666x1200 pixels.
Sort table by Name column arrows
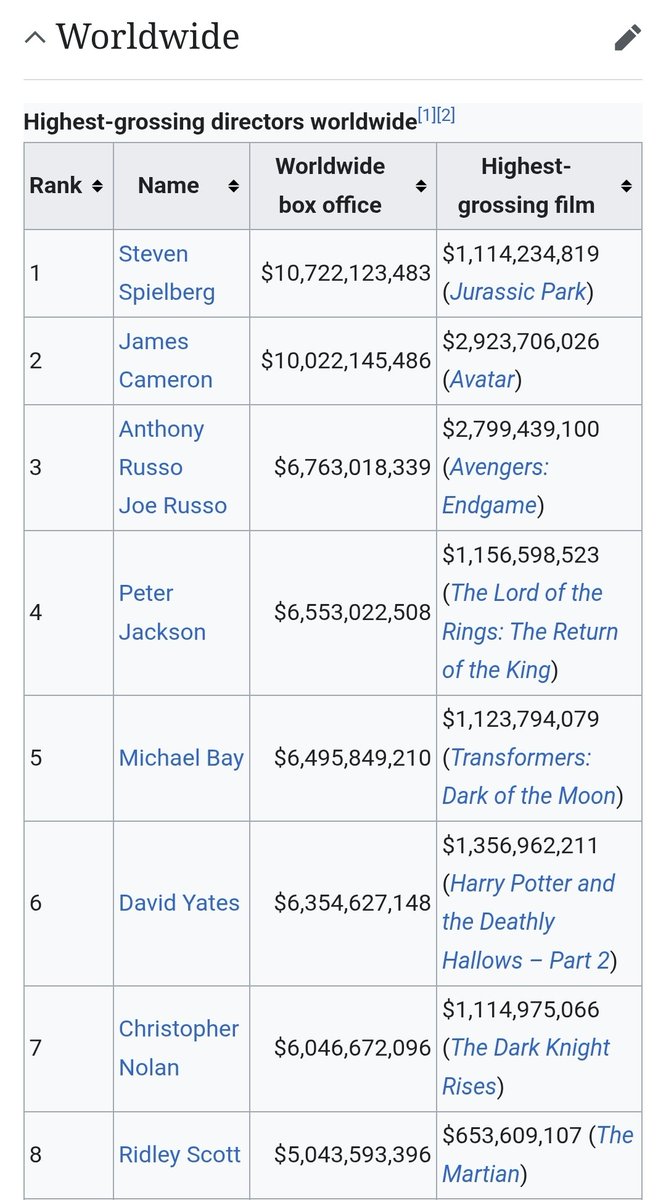[233, 186]
